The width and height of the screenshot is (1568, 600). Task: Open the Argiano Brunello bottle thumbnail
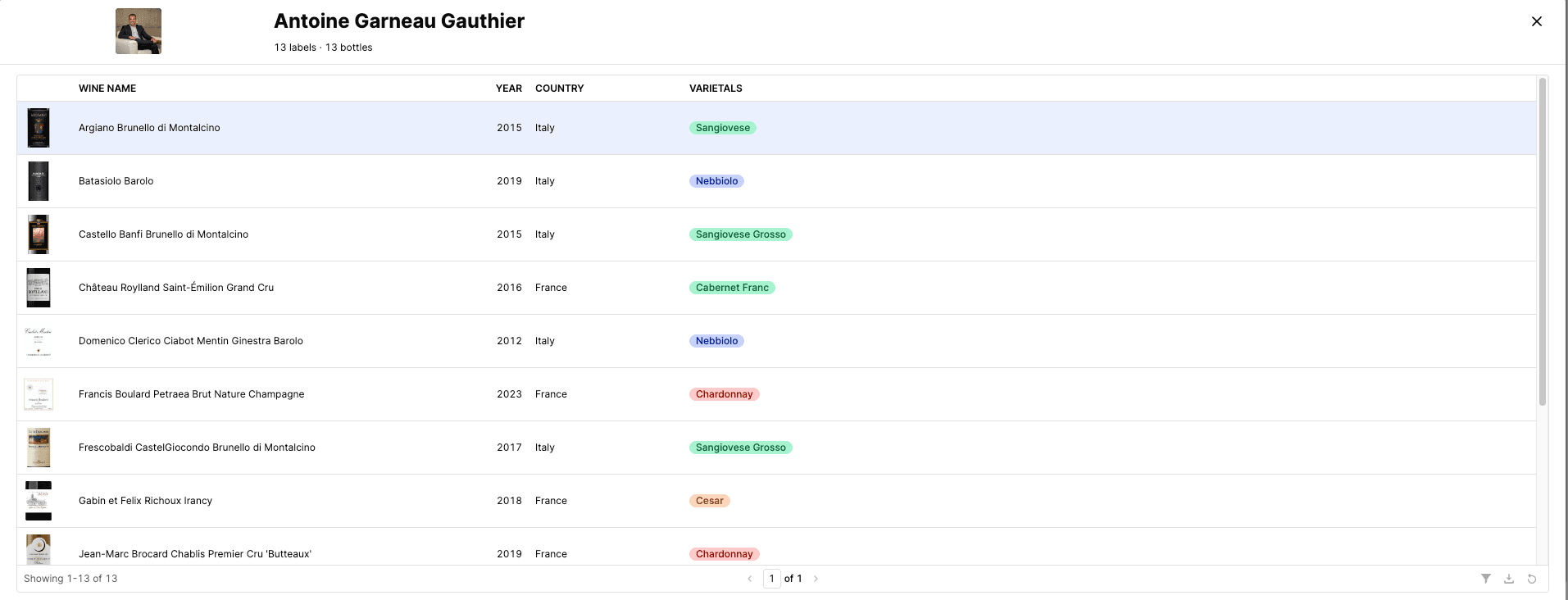pos(39,128)
